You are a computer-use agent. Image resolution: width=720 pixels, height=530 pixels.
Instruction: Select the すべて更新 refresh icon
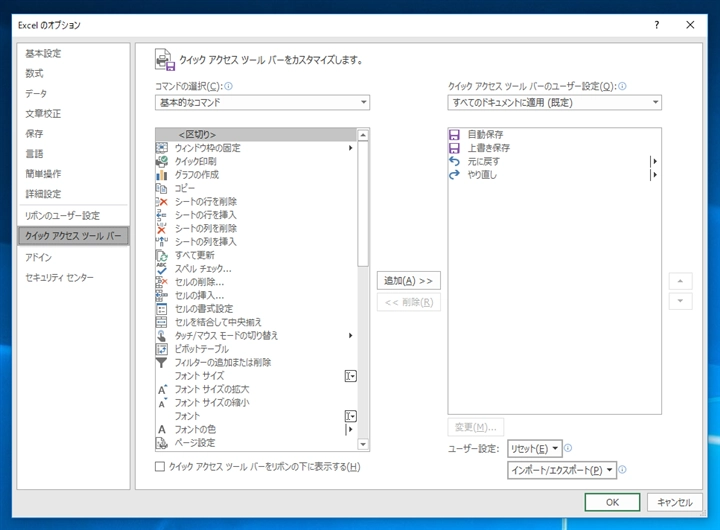162,255
